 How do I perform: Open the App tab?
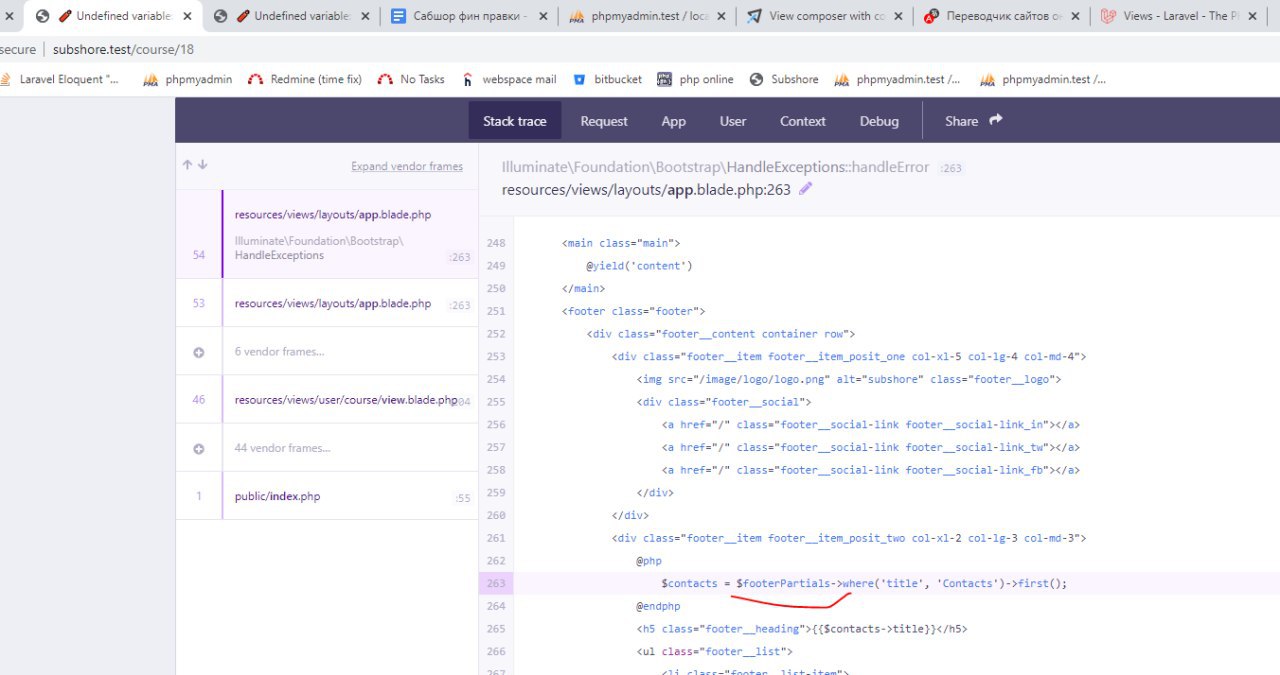(674, 121)
